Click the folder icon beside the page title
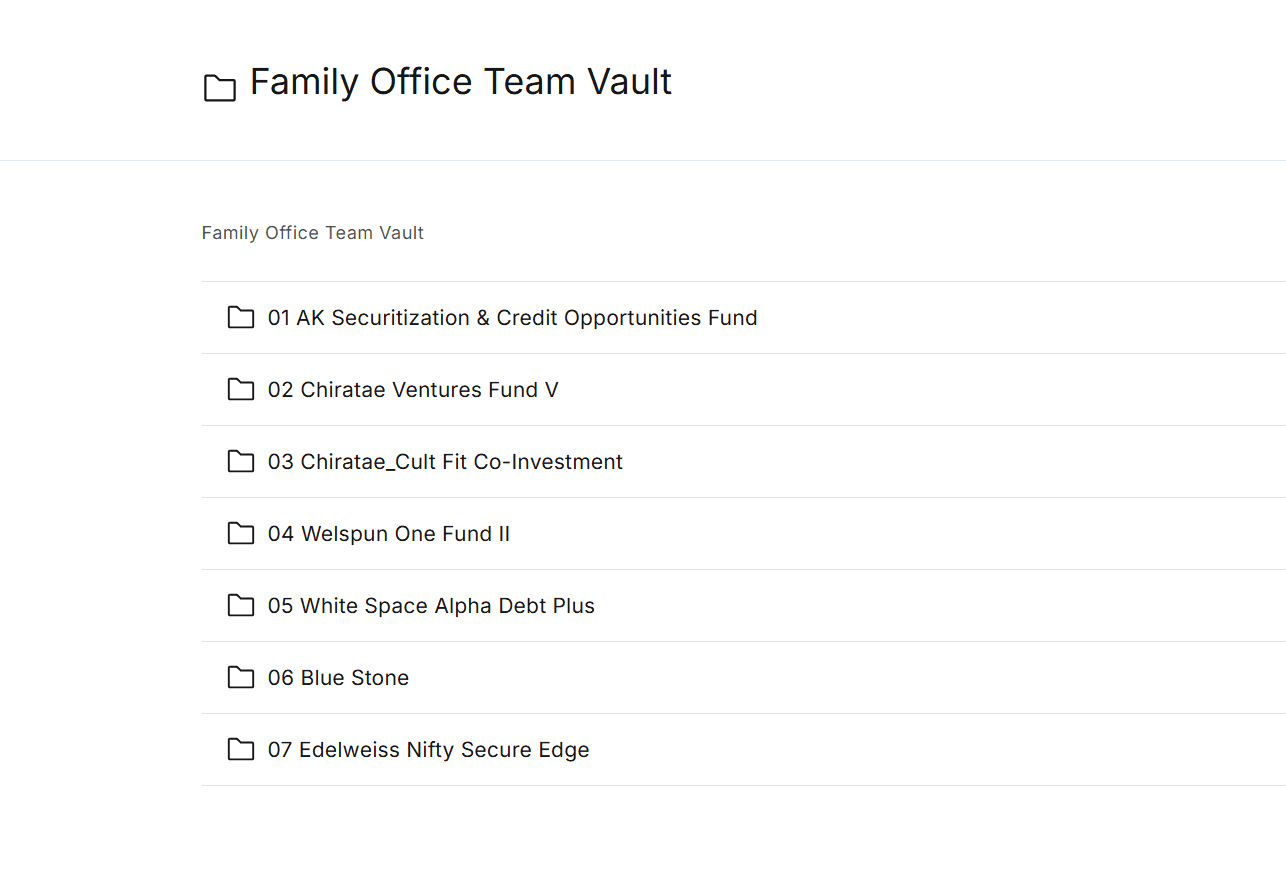 [220, 88]
